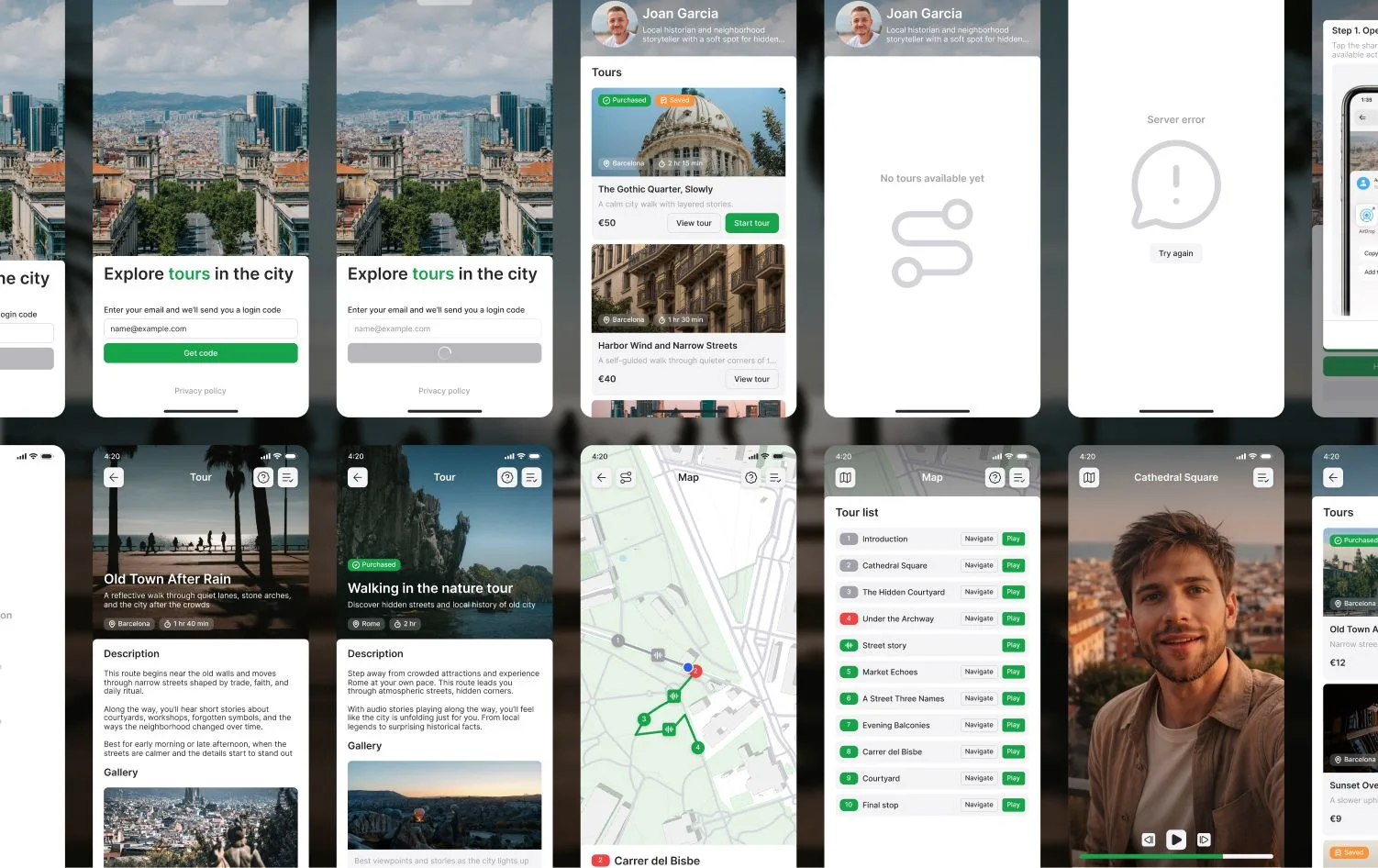Screen dimensions: 1378x868
Task: Select map stop marker number 3
Action: coord(644,719)
